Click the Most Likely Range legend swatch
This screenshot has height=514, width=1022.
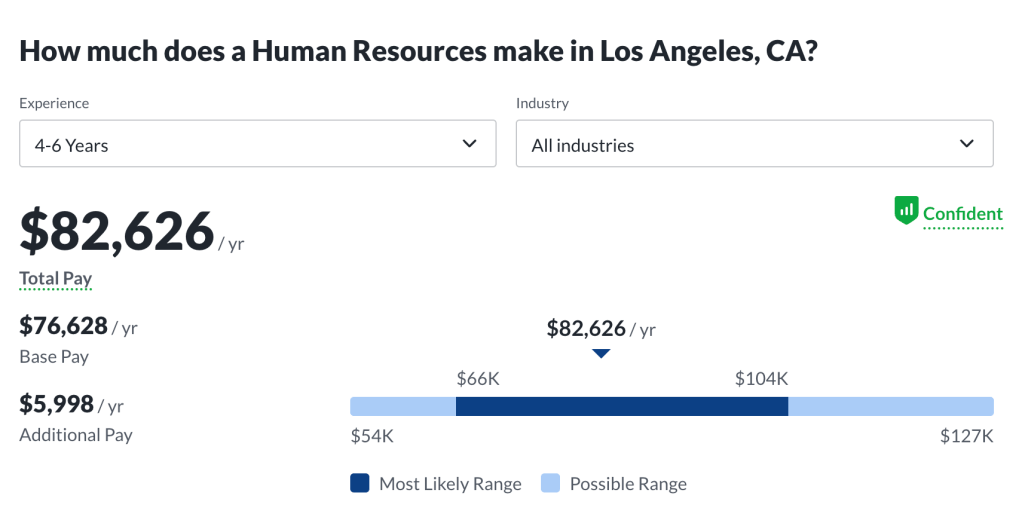[x=360, y=484]
